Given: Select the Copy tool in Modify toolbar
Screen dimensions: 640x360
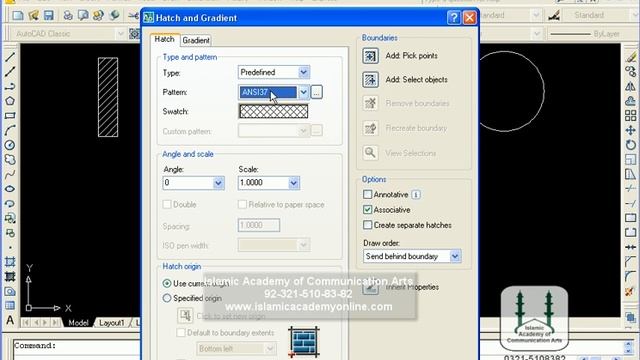Looking at the screenshot, I should (631, 71).
